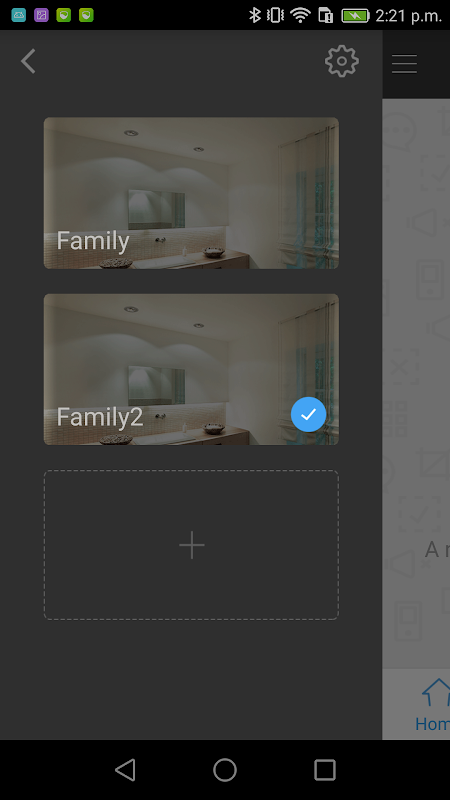450x800 pixels.
Task: Tap the dimmed main screen area
Action: pyautogui.click(x=416, y=383)
